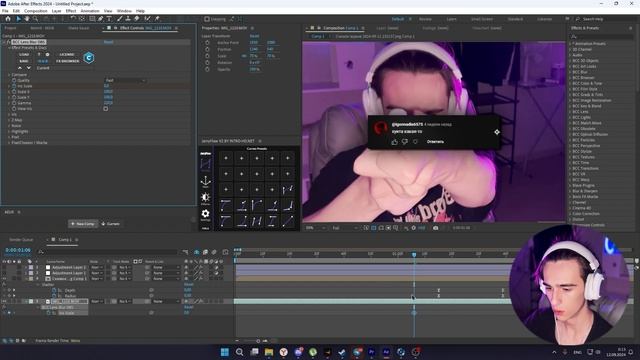Select the Clone Stamp tool
This screenshot has height=360, width=640.
(128, 19)
